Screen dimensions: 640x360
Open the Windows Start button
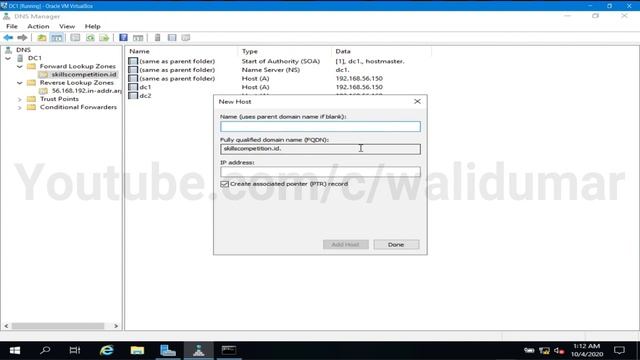(x=15, y=350)
